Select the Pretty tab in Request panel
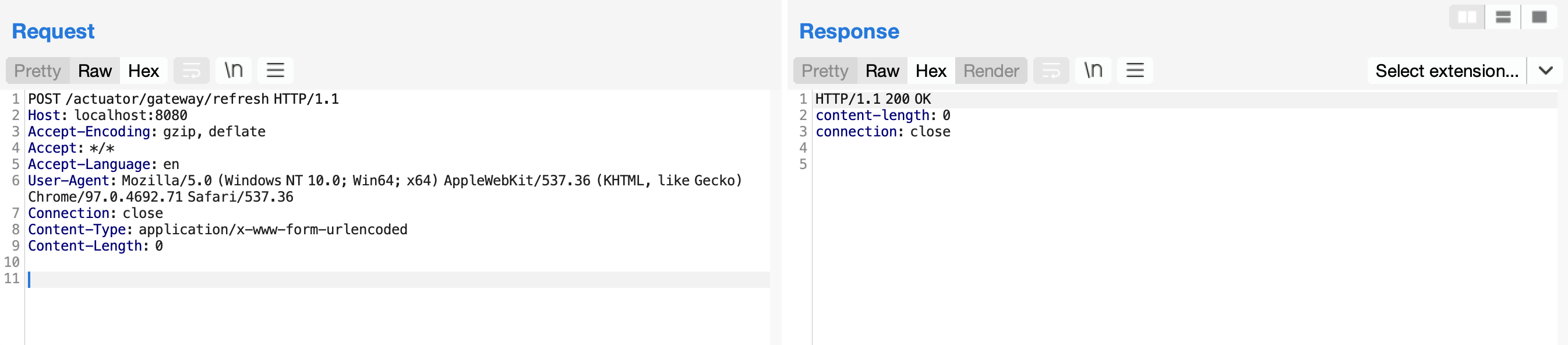 pos(38,71)
